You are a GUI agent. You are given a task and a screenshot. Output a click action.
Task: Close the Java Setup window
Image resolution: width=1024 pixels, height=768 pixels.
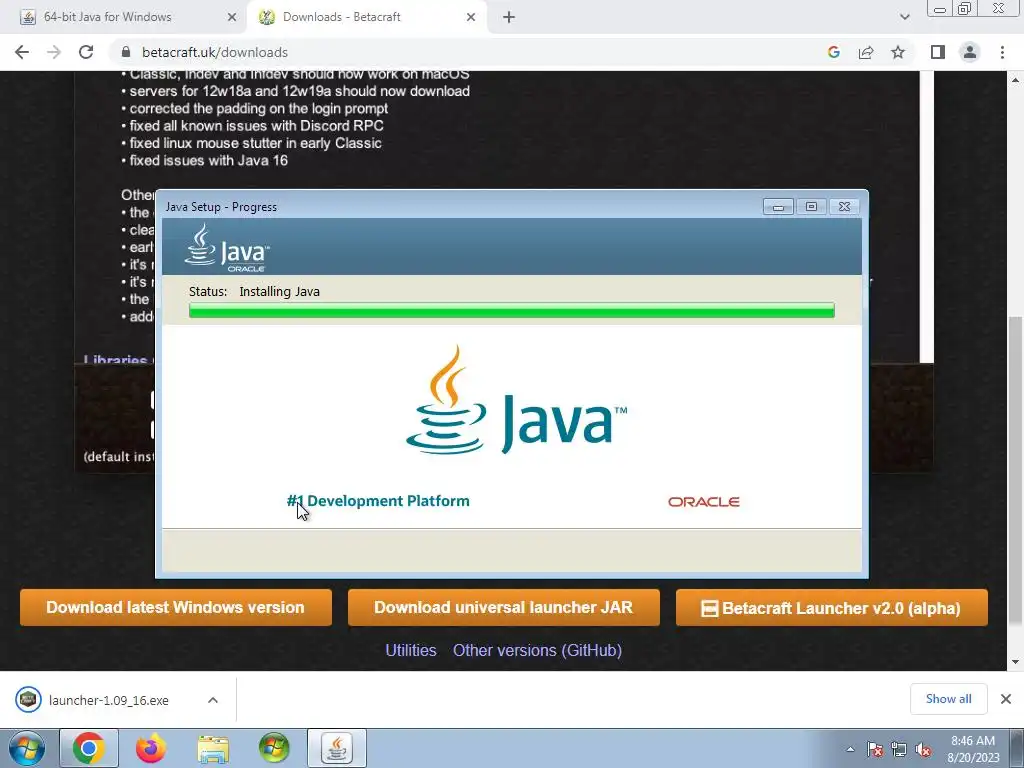pos(844,207)
